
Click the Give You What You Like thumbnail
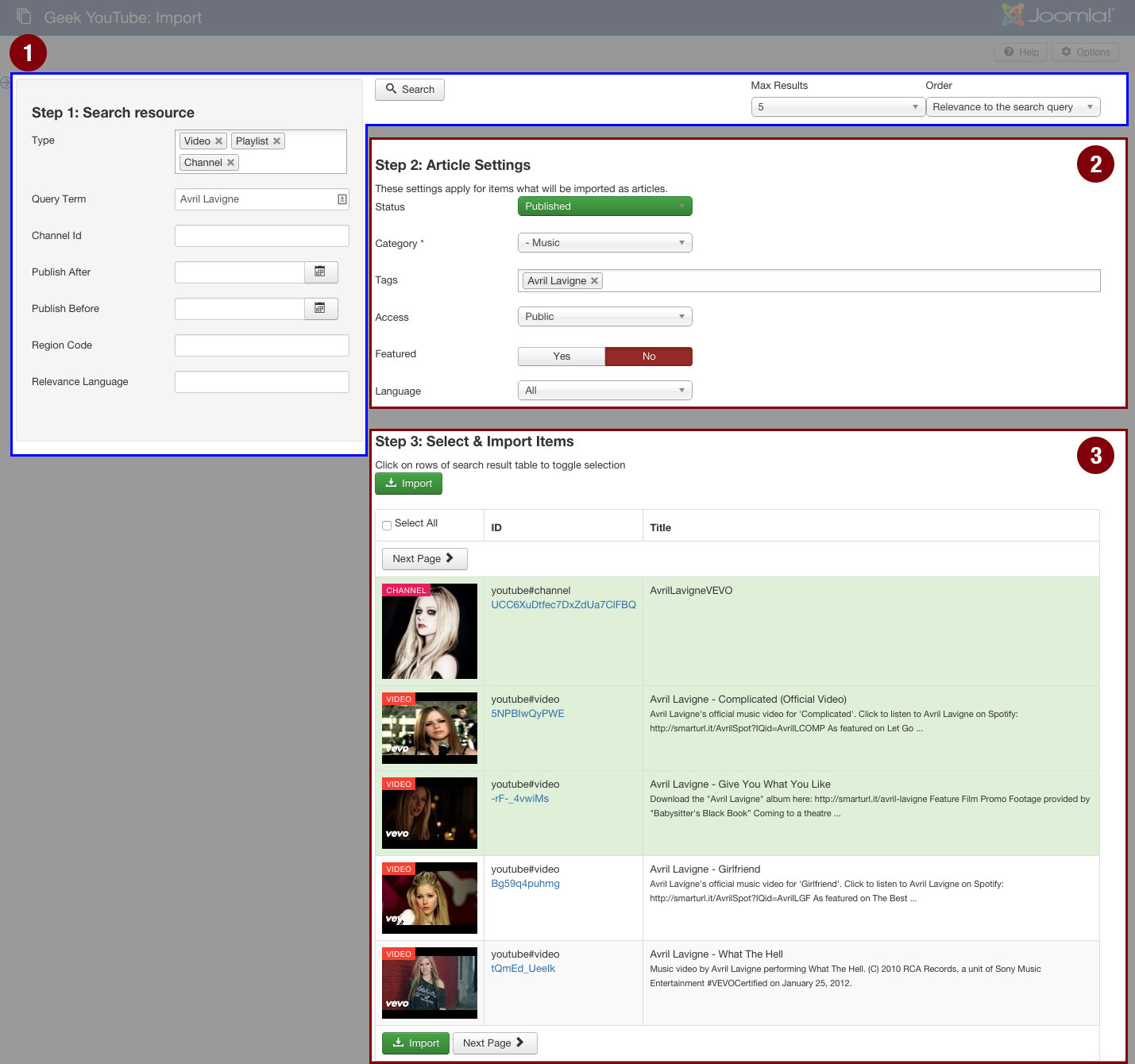pyautogui.click(x=430, y=813)
